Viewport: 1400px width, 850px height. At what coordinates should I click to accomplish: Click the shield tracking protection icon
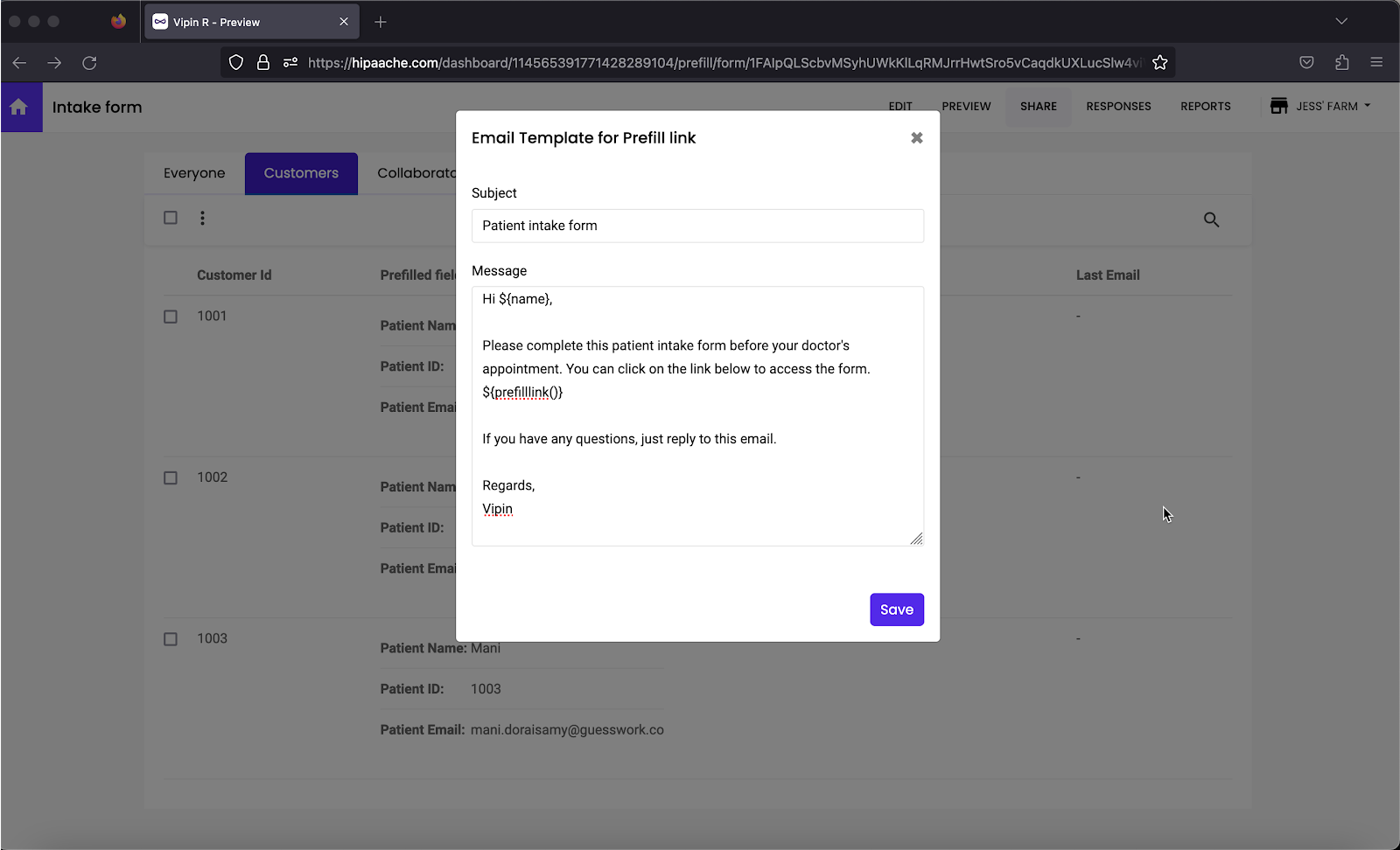(x=234, y=62)
